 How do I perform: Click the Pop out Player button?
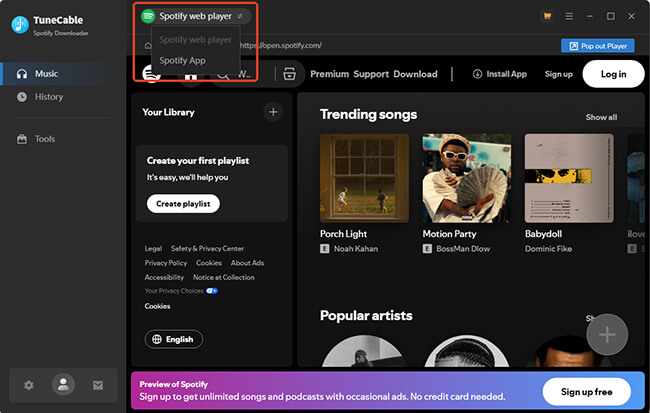pyautogui.click(x=597, y=46)
